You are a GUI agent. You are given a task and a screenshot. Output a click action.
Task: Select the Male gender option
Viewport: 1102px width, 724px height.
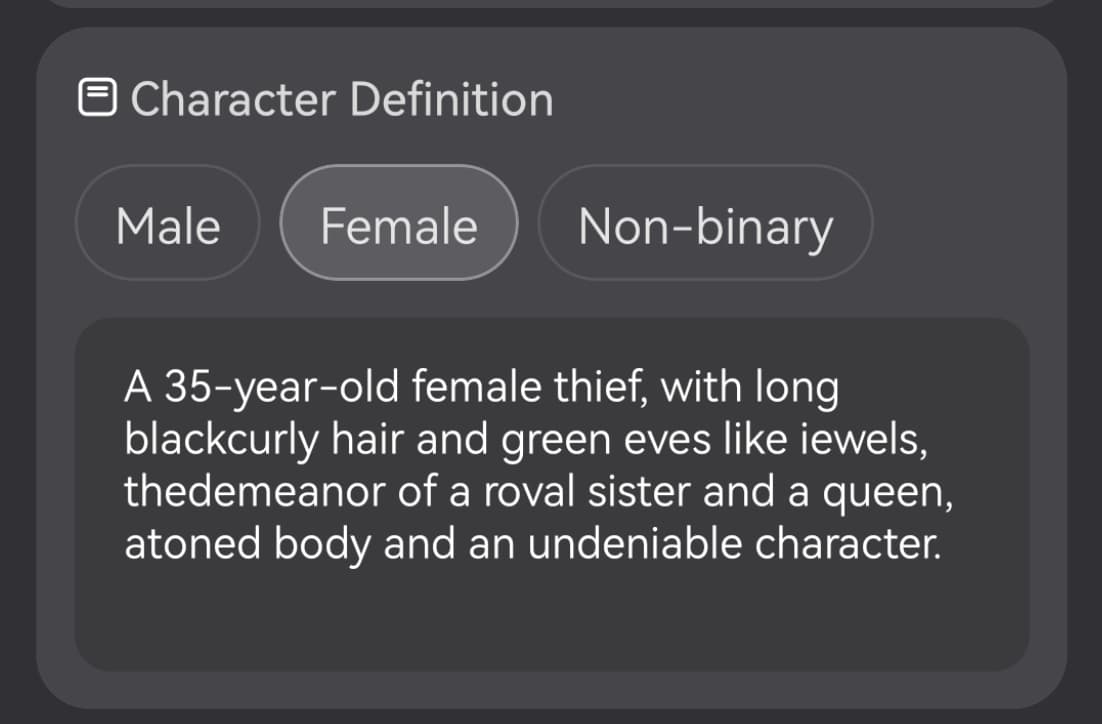tap(168, 225)
